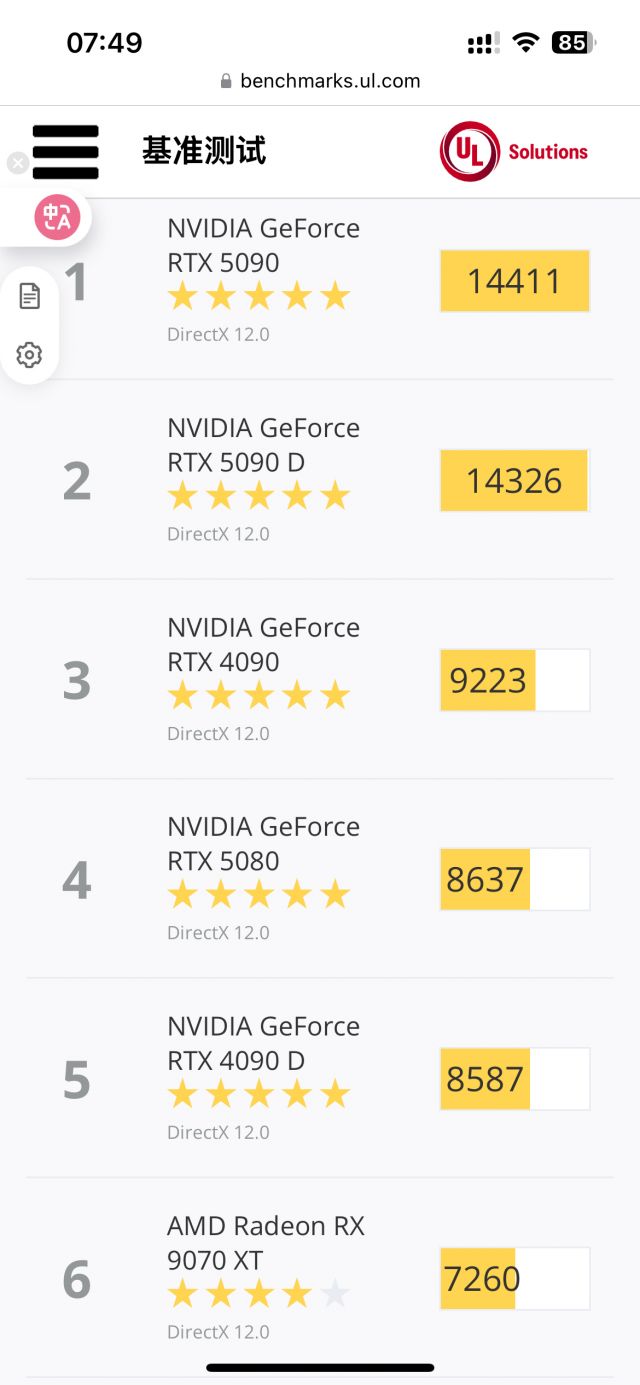Tap the RTX 4090 D star rating
This screenshot has height=1385, width=640.
[x=258, y=1095]
